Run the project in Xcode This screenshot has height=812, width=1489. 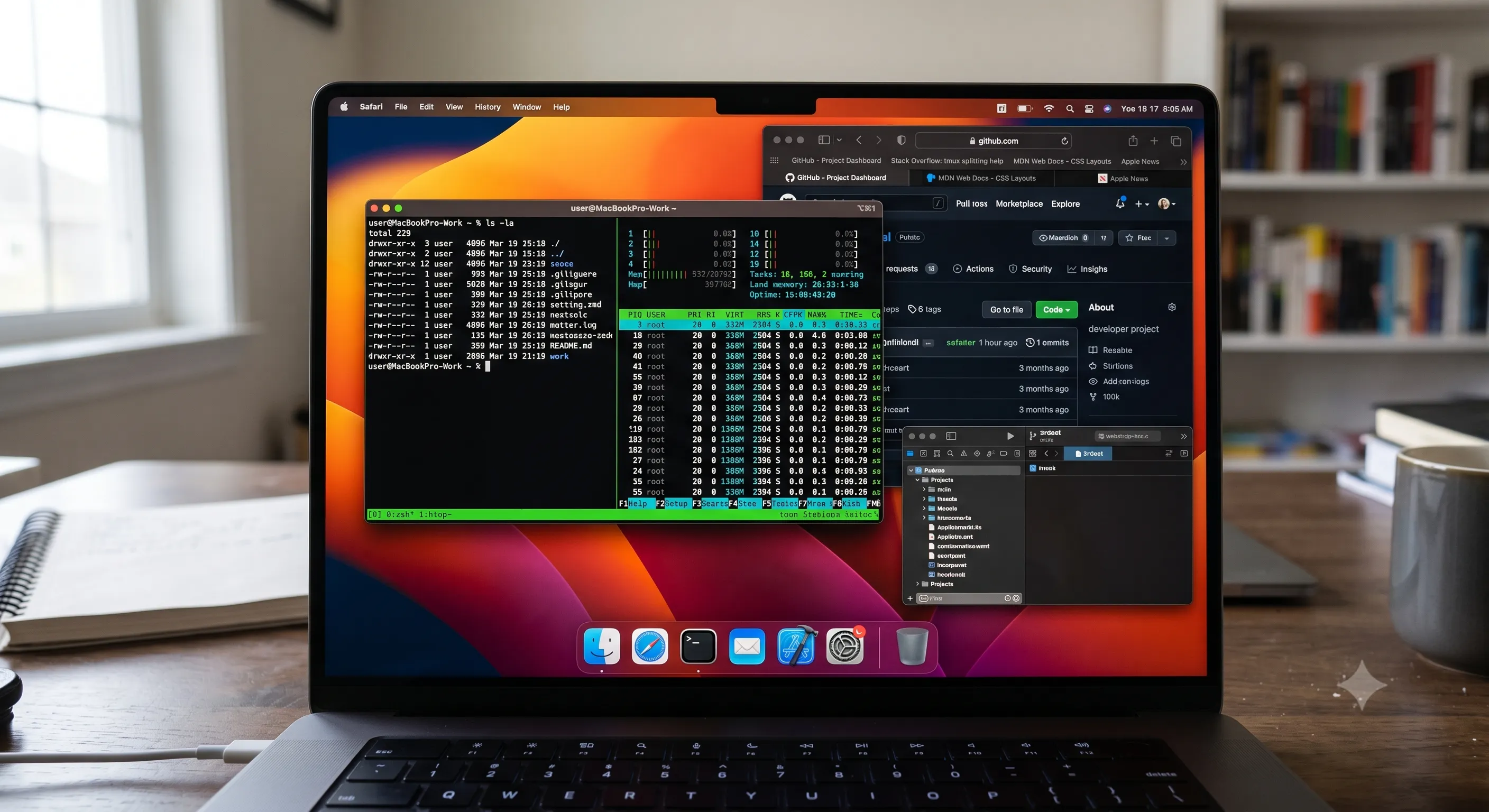pos(1010,436)
